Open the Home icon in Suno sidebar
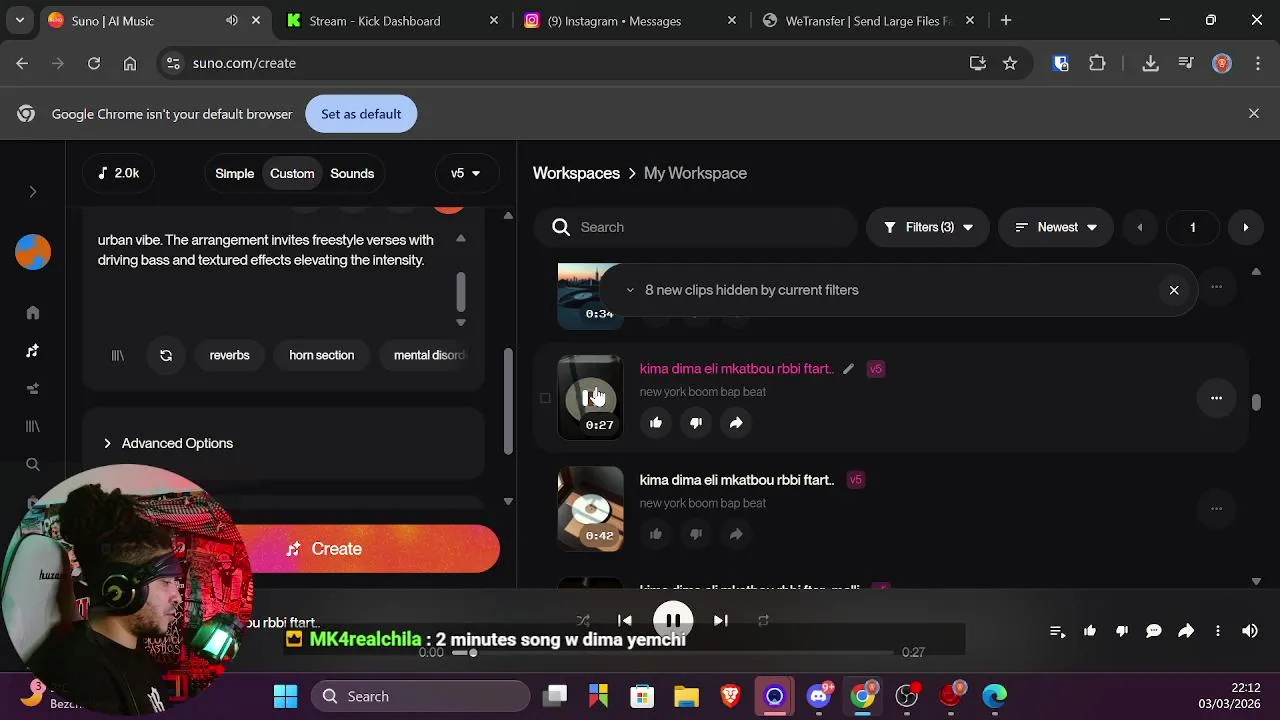This screenshot has width=1280, height=720. click(x=33, y=313)
